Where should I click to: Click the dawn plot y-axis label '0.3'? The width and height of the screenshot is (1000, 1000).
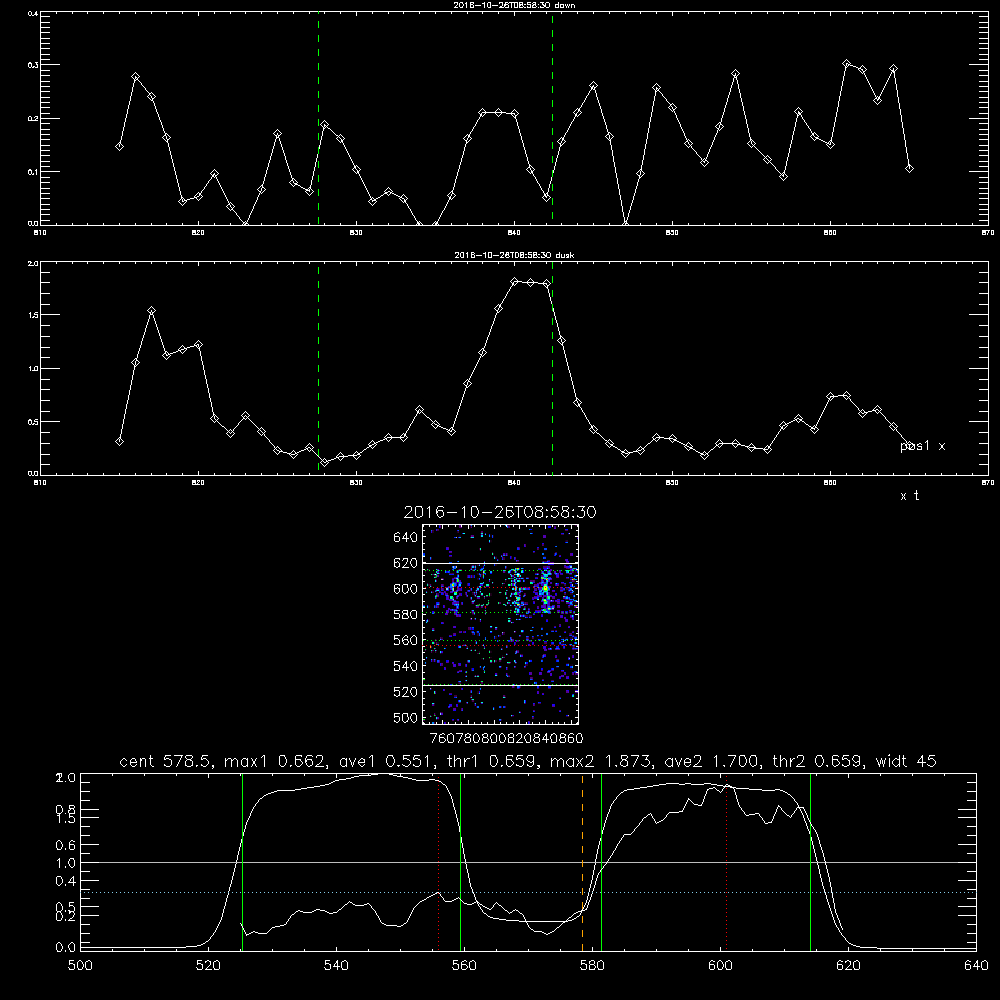(33, 65)
